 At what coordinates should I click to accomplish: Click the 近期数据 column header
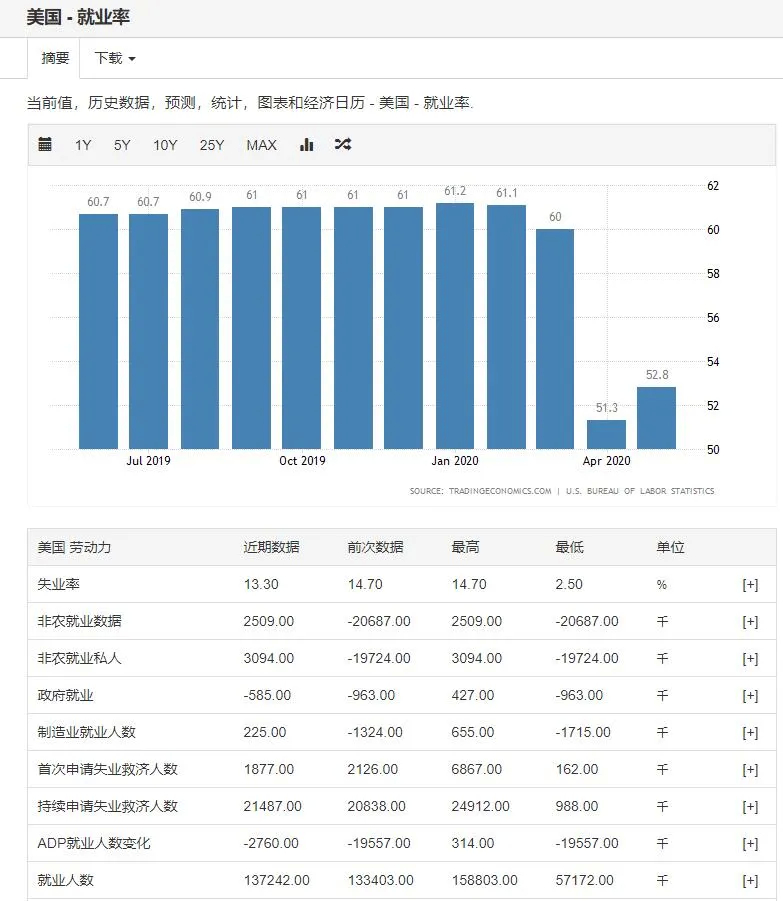click(271, 547)
